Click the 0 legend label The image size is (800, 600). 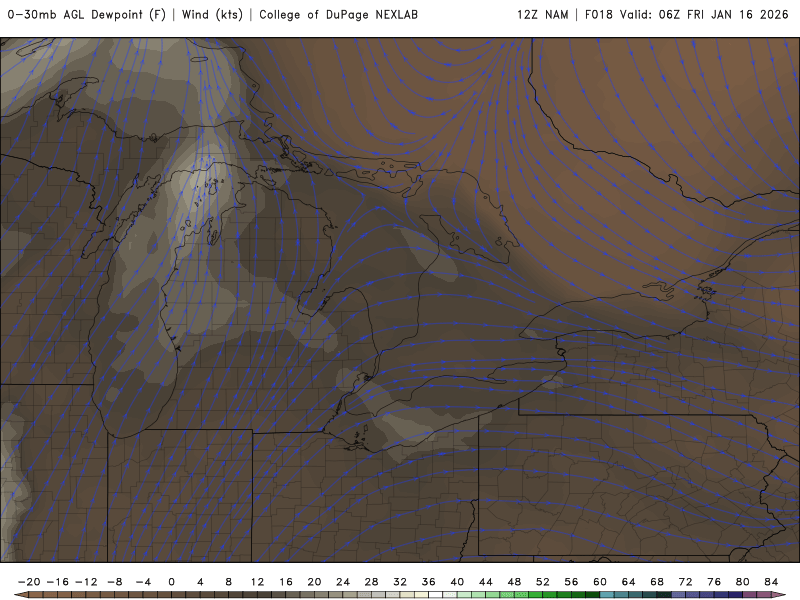tap(171, 582)
